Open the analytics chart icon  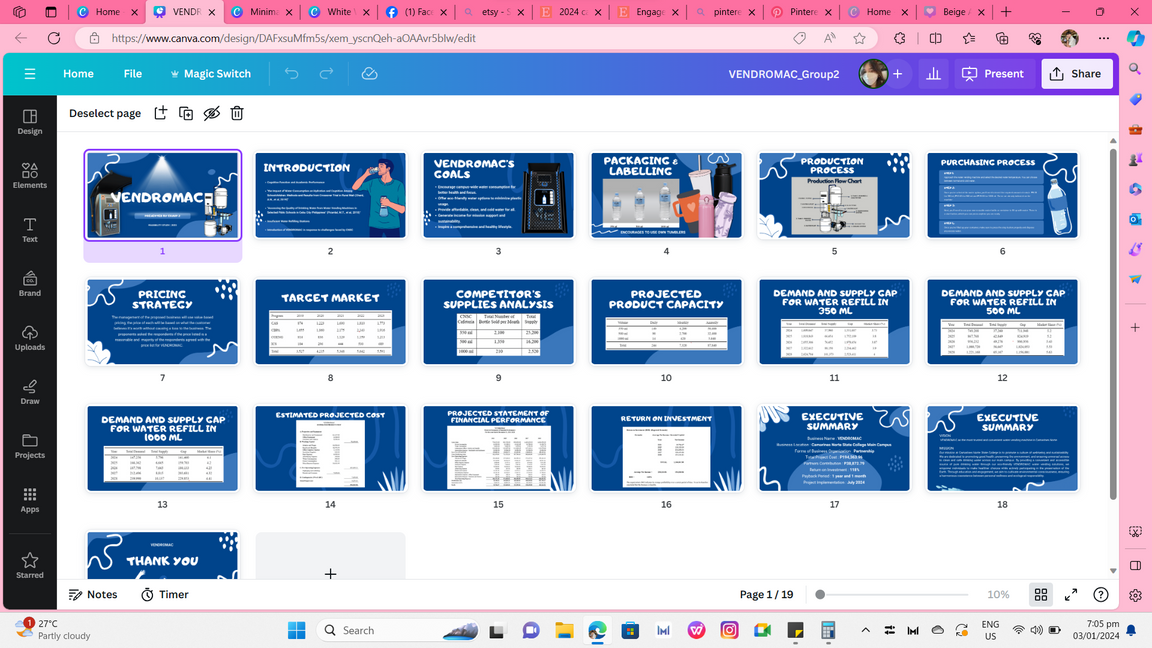[933, 74]
